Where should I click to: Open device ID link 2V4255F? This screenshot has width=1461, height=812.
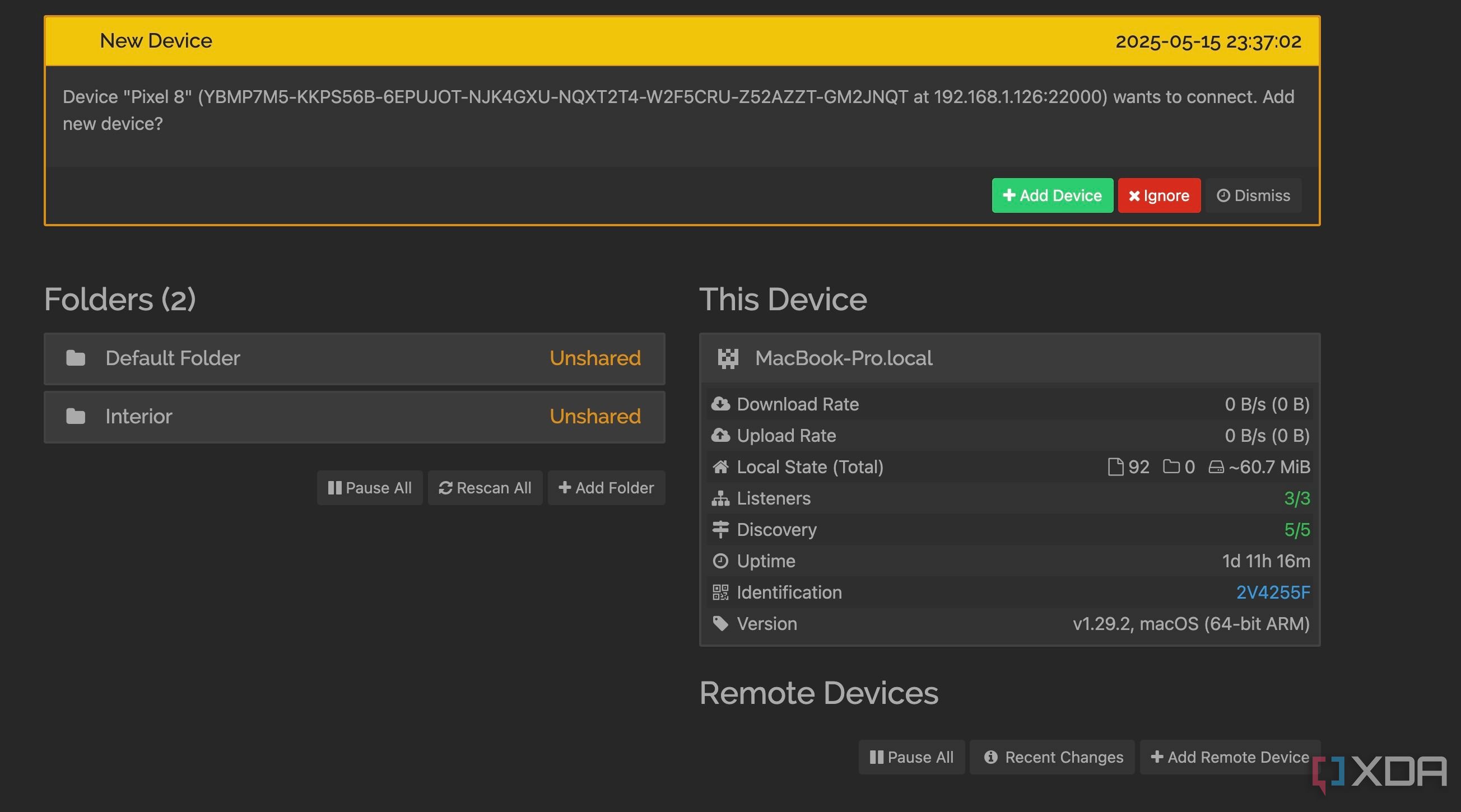point(1273,592)
